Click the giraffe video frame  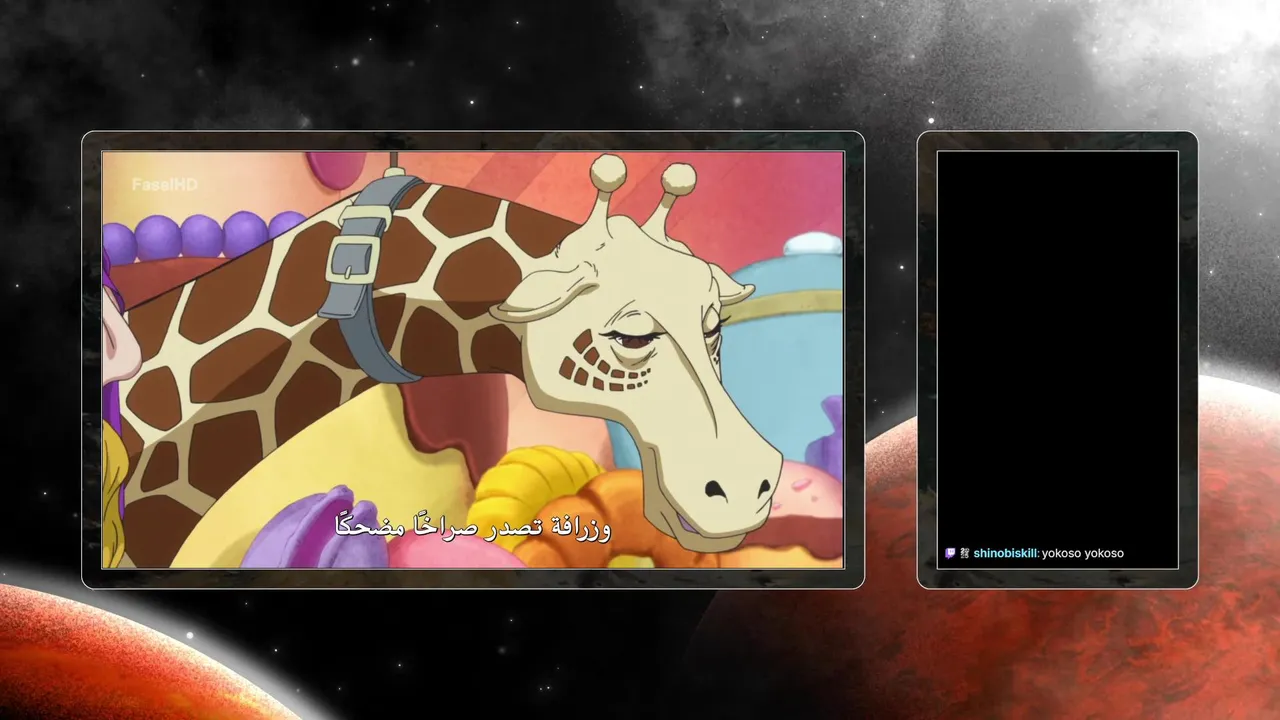(x=473, y=360)
